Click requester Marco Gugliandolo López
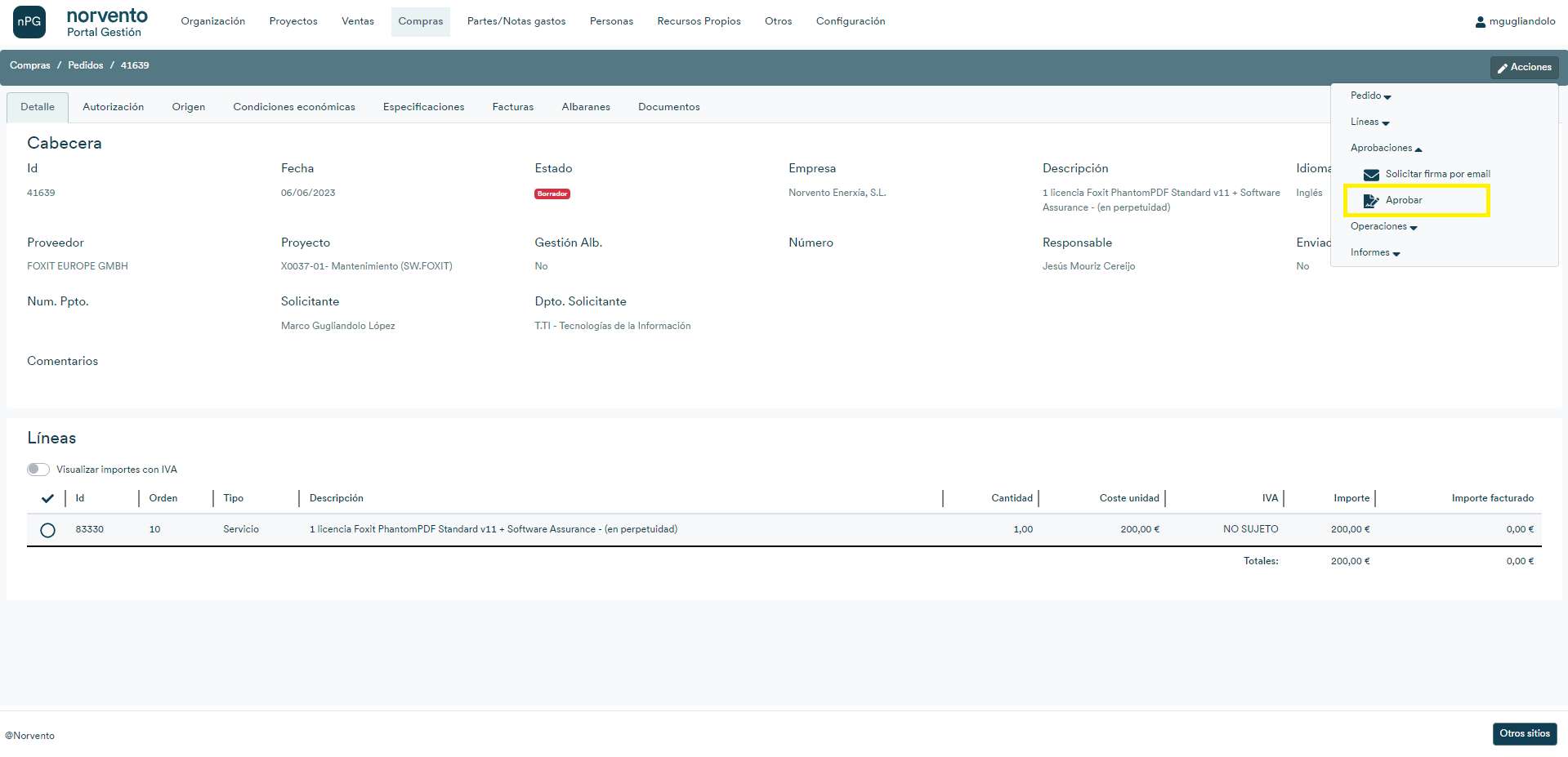 click(338, 326)
